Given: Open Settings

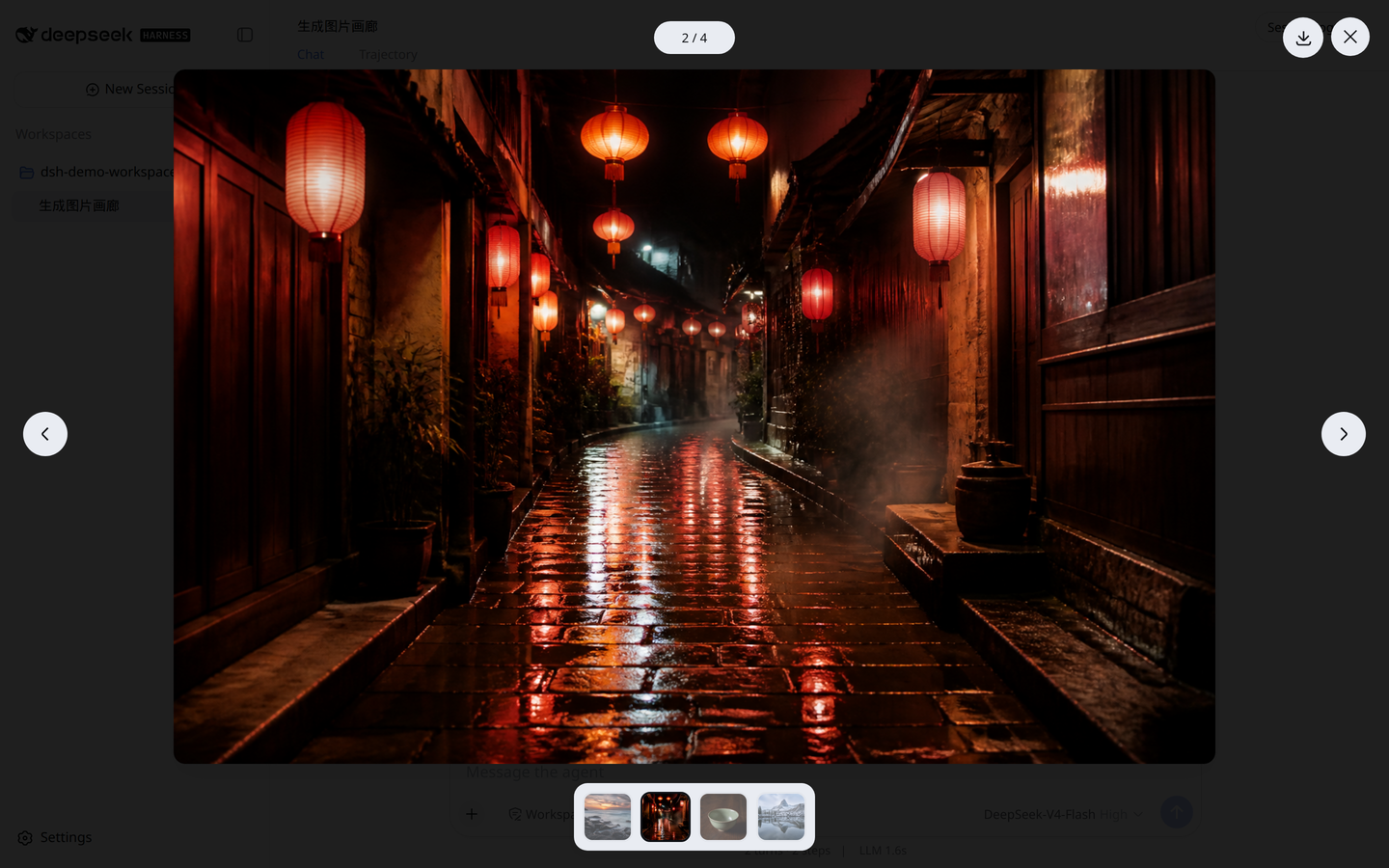Looking at the screenshot, I should point(55,837).
